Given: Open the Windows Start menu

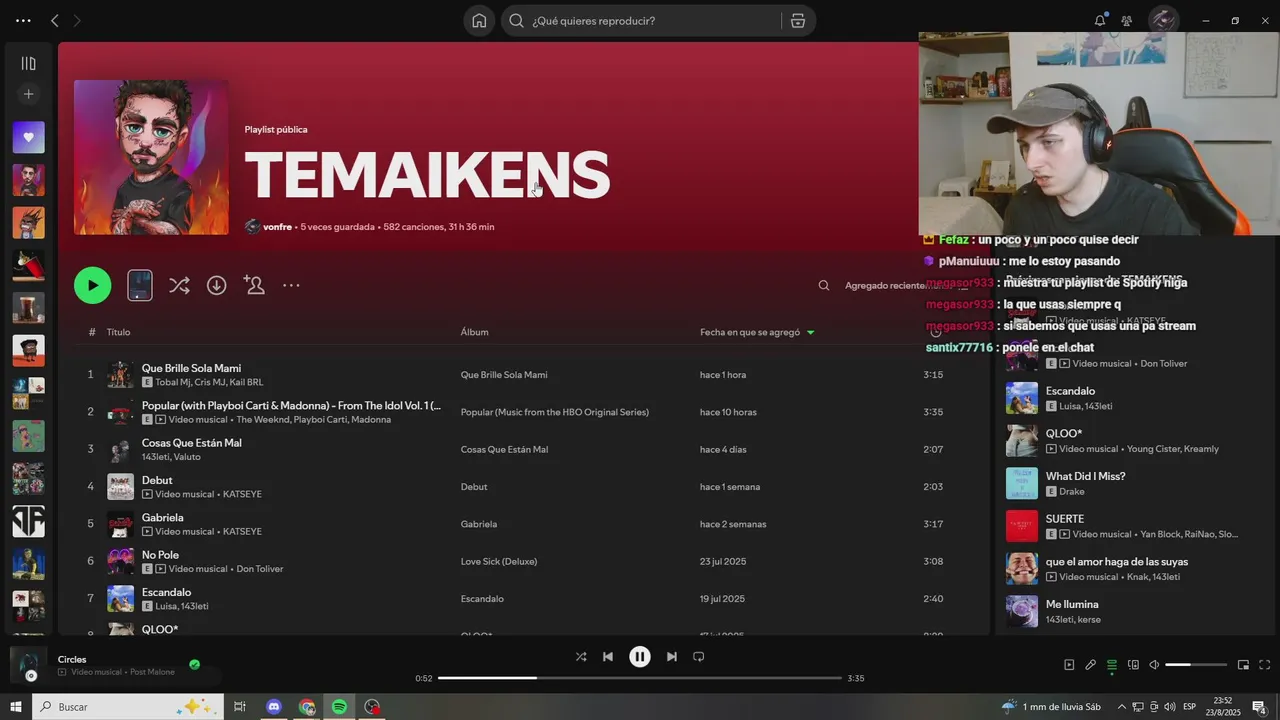Looking at the screenshot, I should pos(16,707).
